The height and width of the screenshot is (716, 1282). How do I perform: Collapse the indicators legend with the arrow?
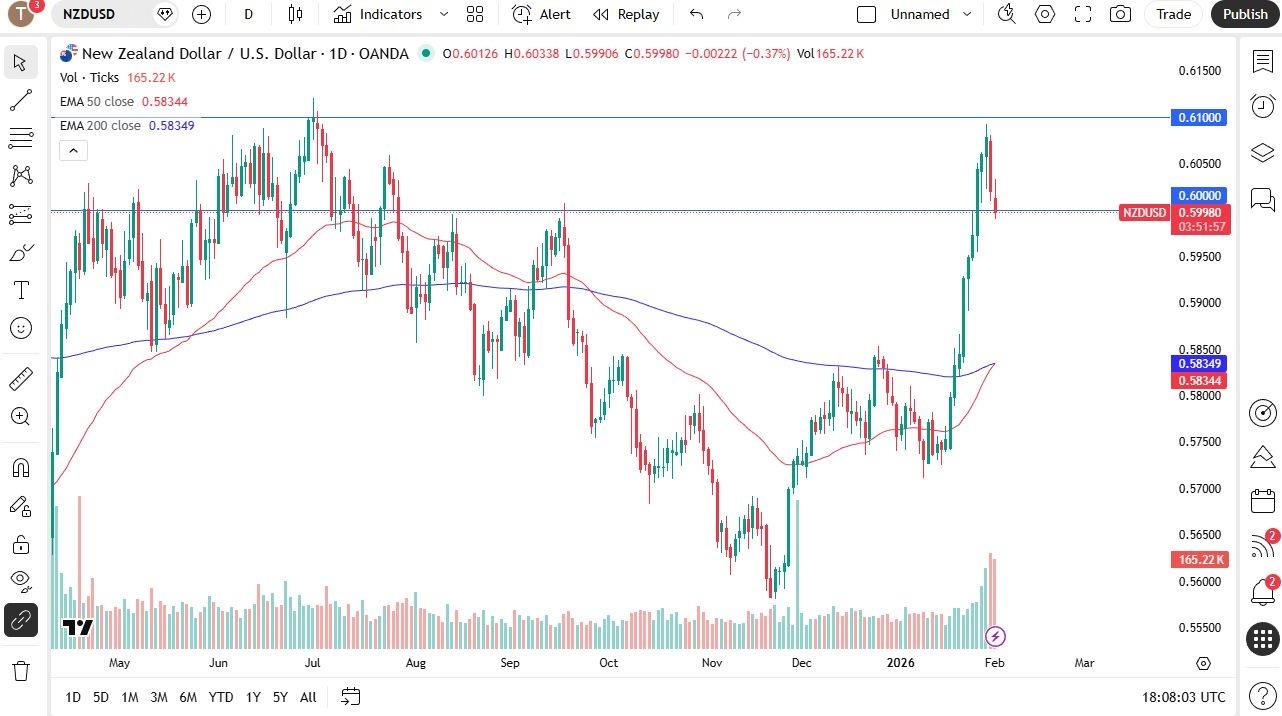tap(73, 150)
